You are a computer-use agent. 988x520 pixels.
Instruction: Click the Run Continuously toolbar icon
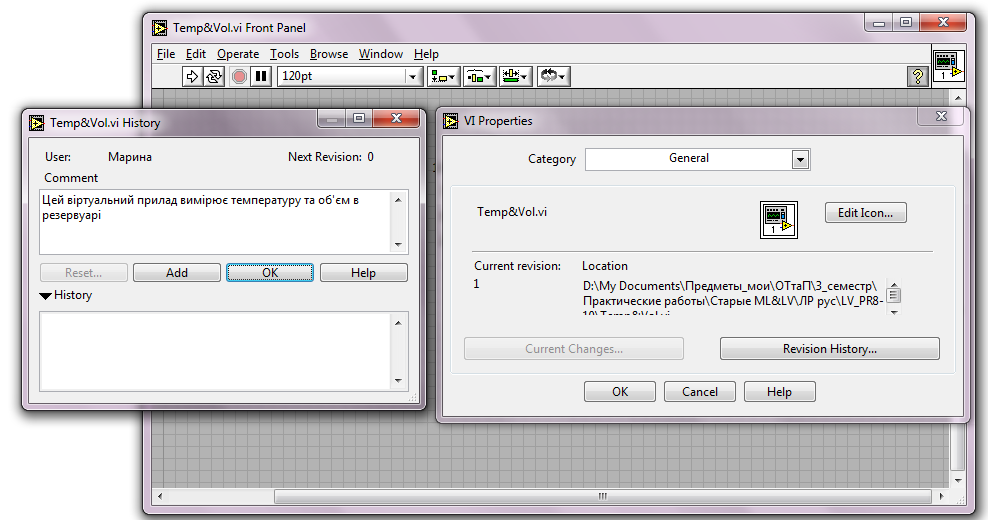pyautogui.click(x=214, y=76)
